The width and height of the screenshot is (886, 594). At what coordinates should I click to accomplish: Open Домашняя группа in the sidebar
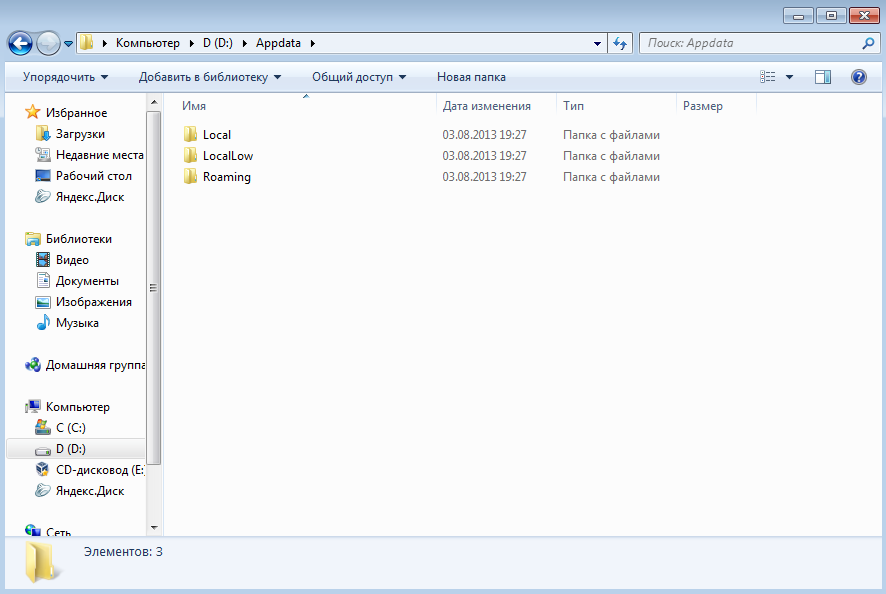pyautogui.click(x=95, y=365)
